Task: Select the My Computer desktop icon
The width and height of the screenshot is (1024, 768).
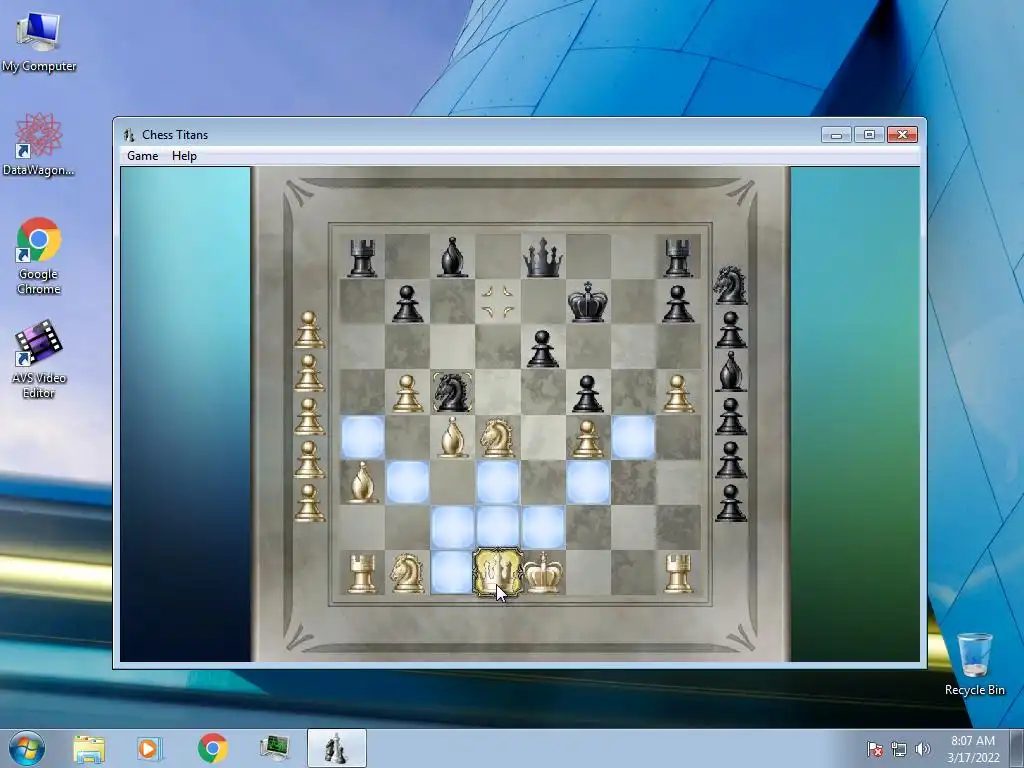Action: 39,41
